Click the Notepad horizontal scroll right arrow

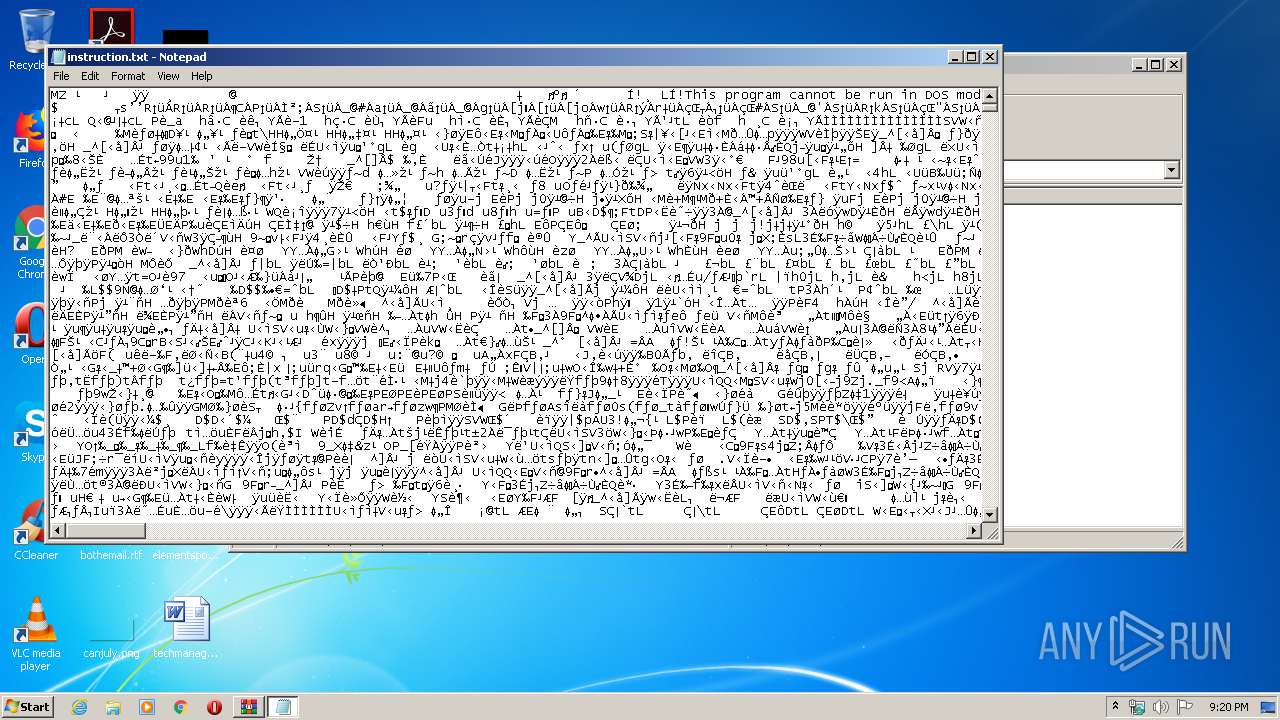[974, 530]
